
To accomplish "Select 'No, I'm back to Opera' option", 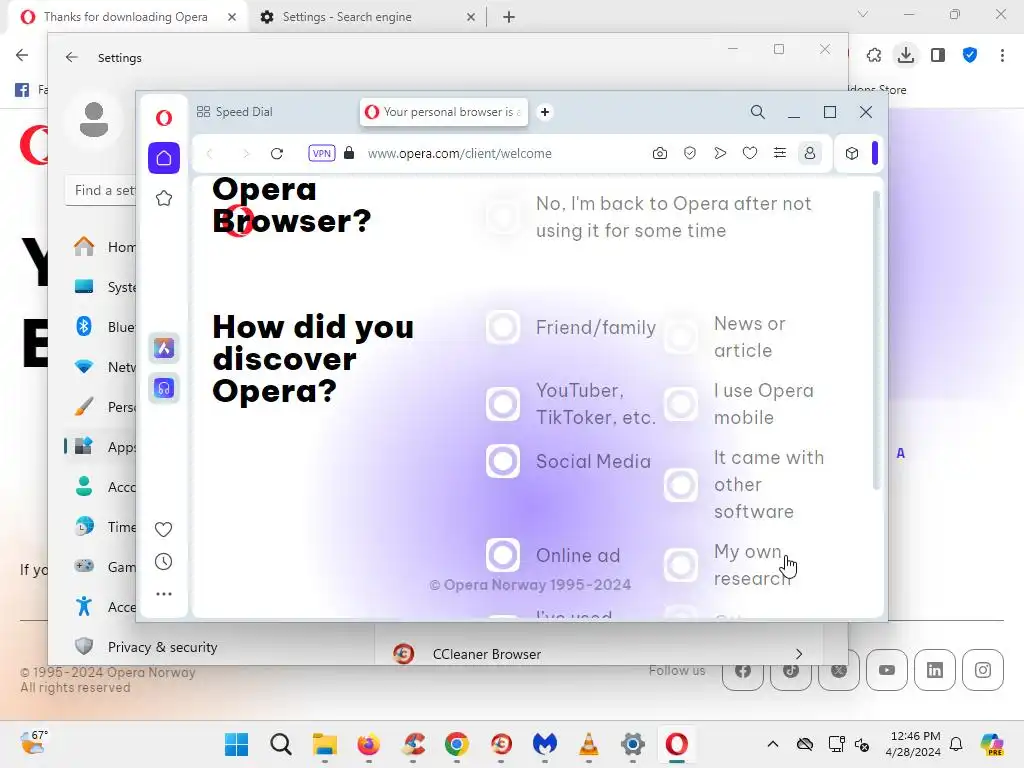I will click(x=503, y=217).
